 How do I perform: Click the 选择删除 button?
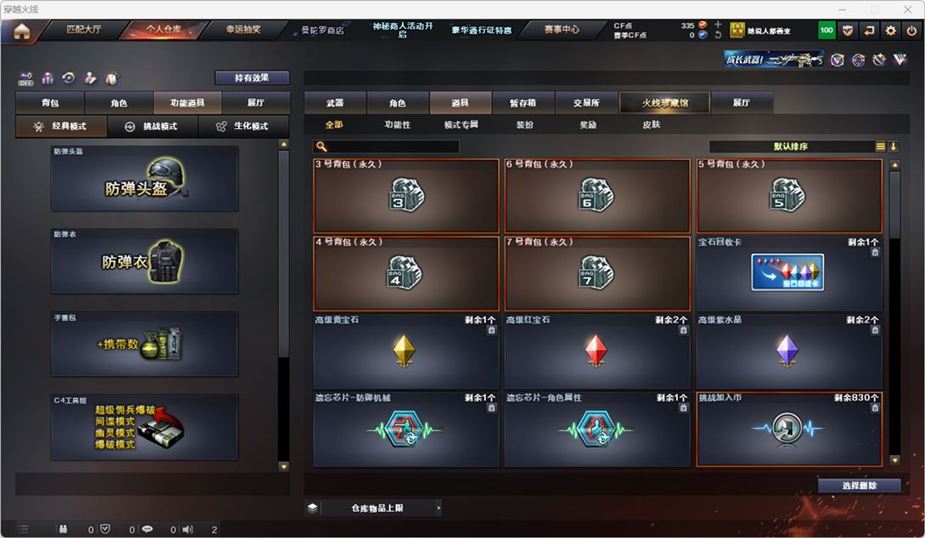click(x=859, y=485)
